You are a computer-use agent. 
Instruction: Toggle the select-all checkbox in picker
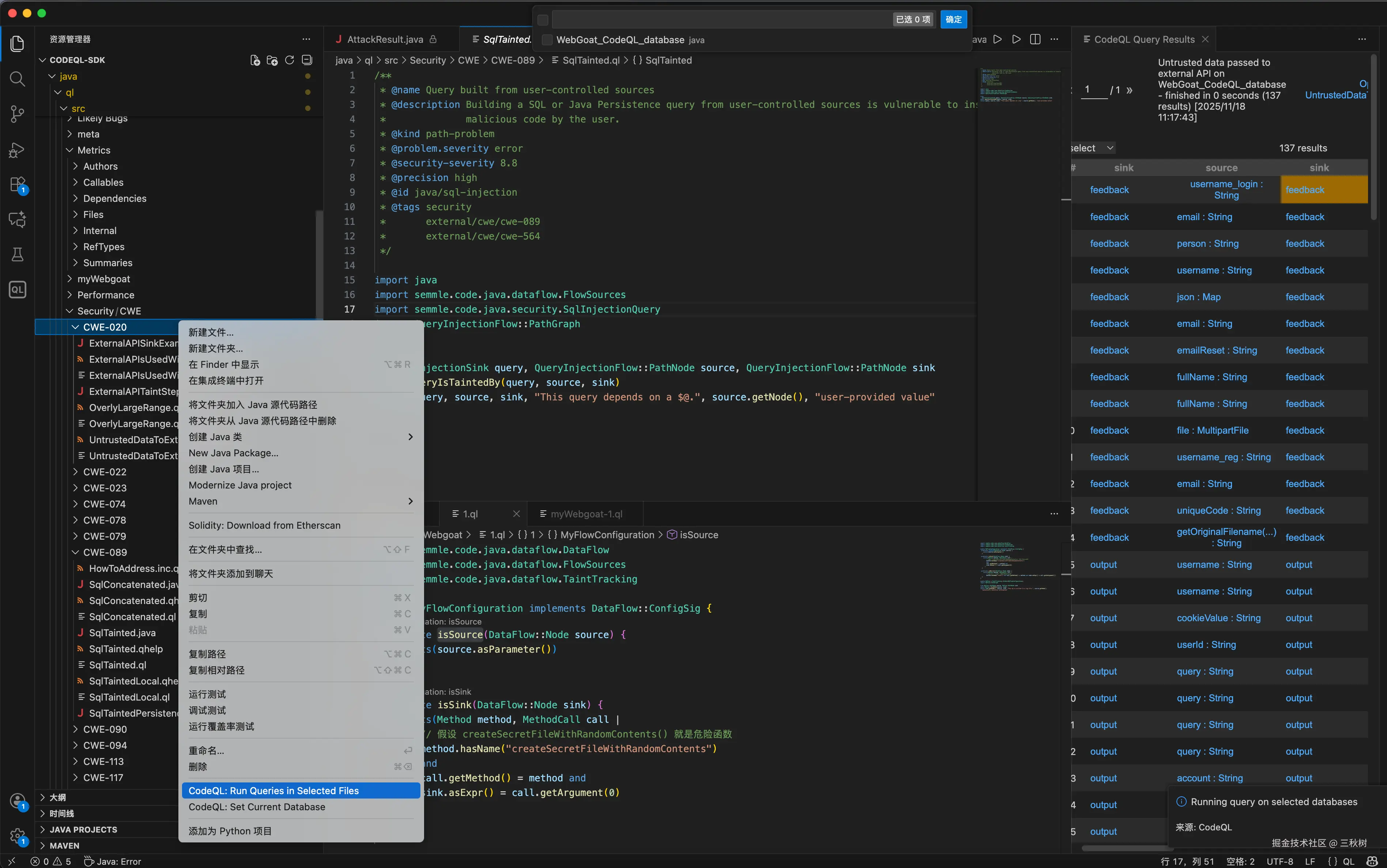(x=542, y=19)
